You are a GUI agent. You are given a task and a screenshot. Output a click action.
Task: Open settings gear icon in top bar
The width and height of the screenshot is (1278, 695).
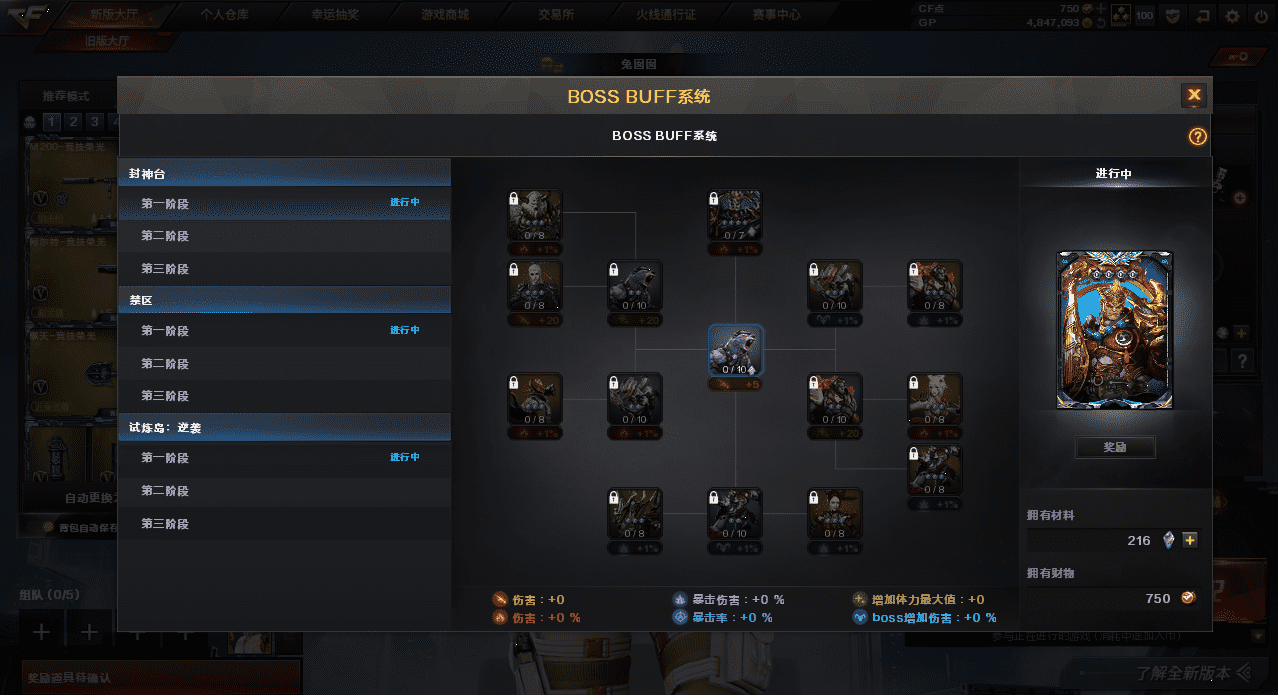1231,16
